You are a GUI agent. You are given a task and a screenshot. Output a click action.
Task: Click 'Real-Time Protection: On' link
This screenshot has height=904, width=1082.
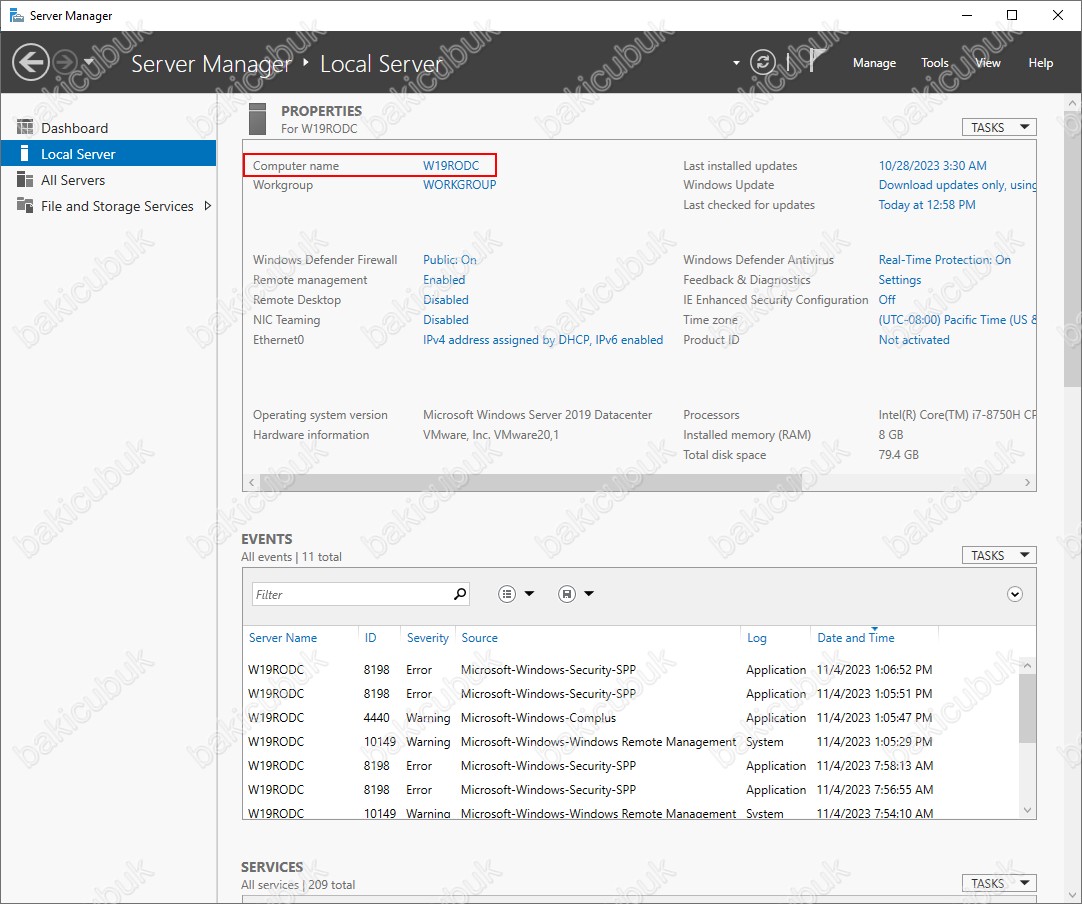coord(945,259)
